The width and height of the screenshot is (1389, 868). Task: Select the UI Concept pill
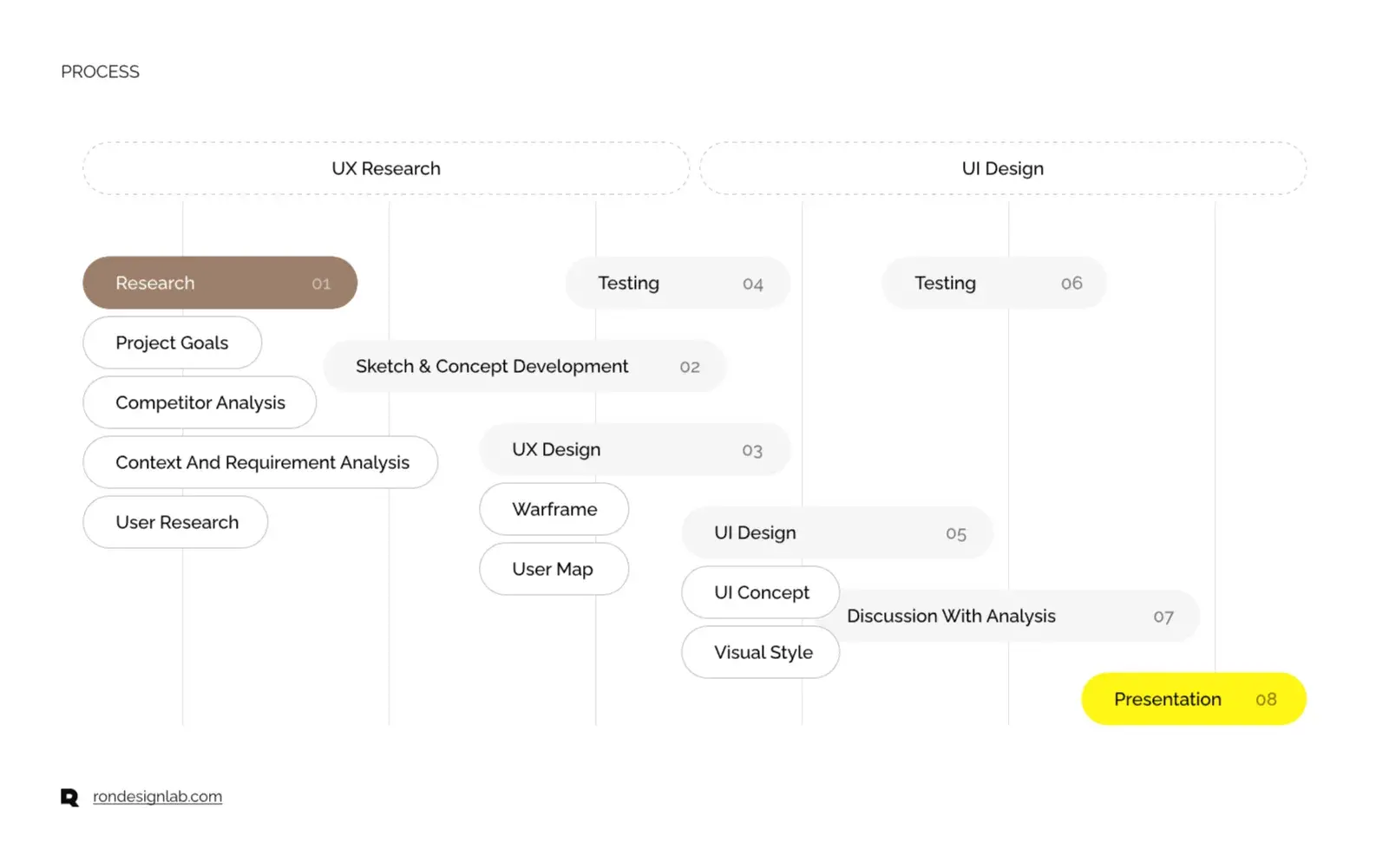[x=761, y=592]
